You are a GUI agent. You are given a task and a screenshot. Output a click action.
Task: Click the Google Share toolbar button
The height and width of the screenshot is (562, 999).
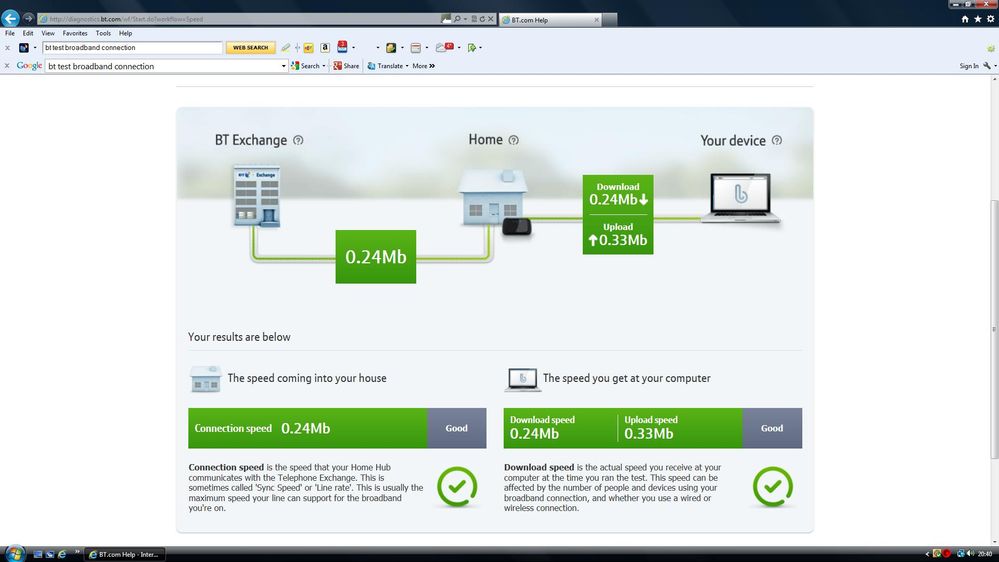click(x=347, y=66)
